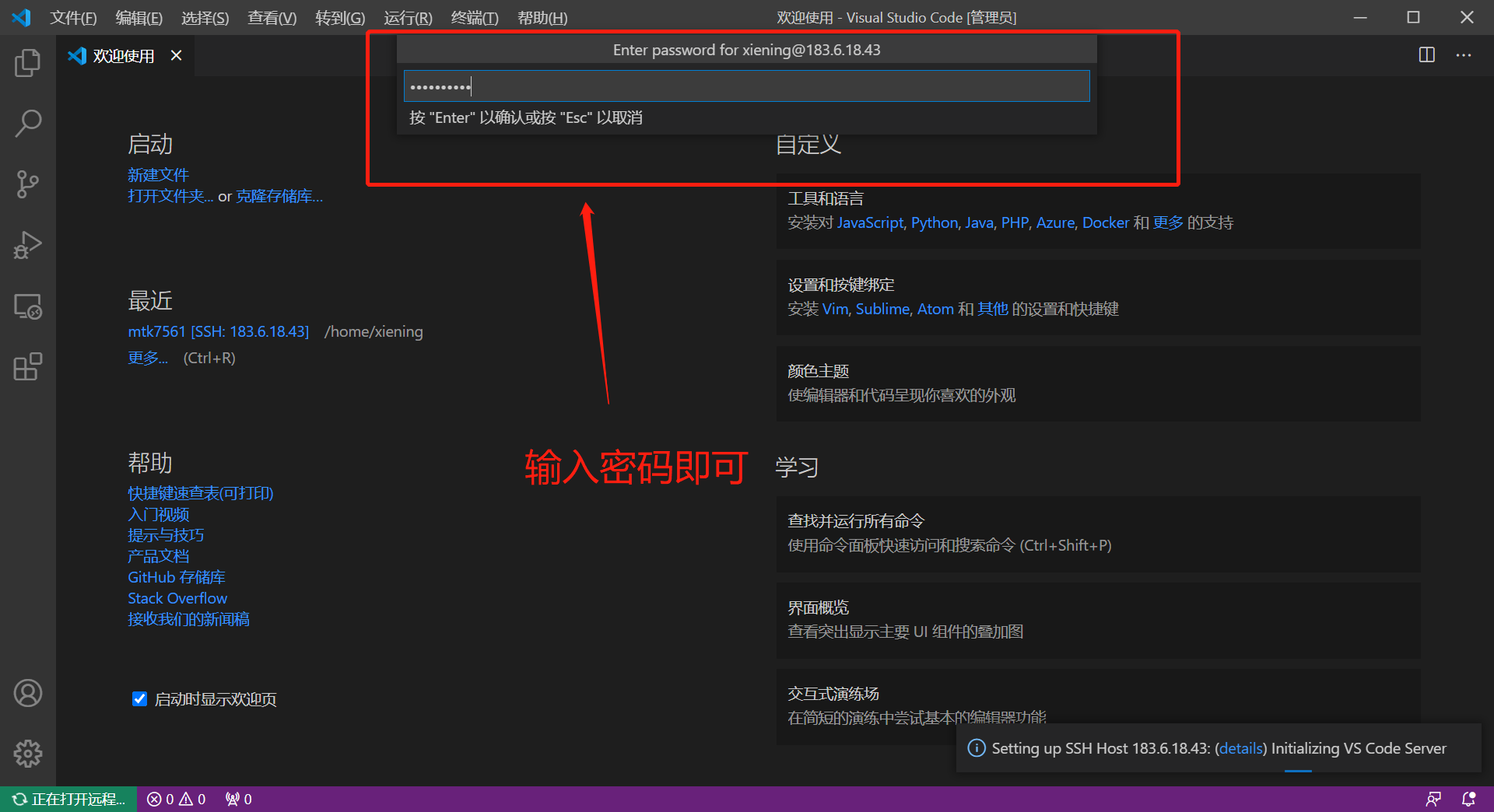Open the 文件(F) menu
1494x812 pixels.
(73, 17)
